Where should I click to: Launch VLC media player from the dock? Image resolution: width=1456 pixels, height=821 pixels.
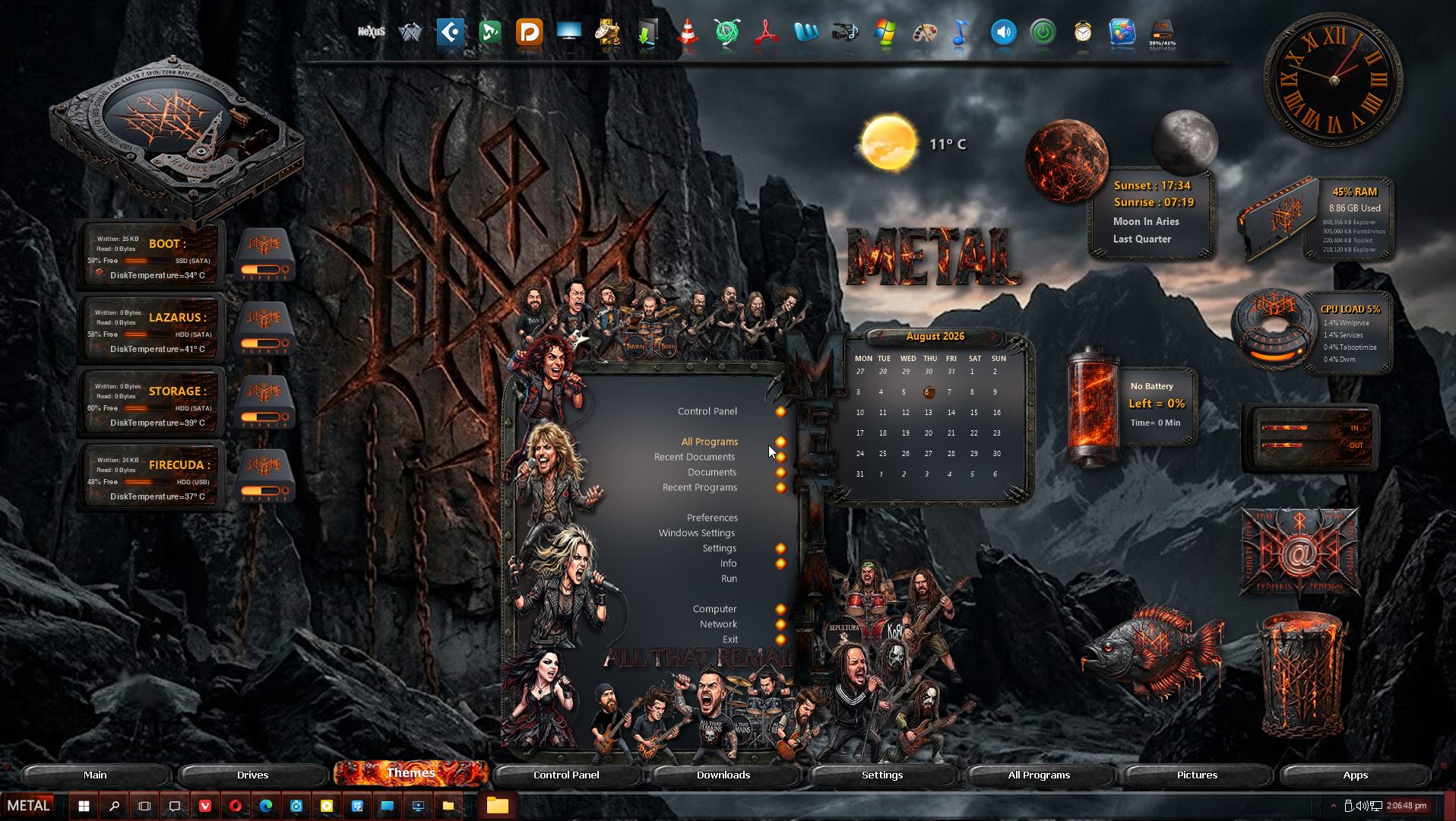click(x=688, y=33)
